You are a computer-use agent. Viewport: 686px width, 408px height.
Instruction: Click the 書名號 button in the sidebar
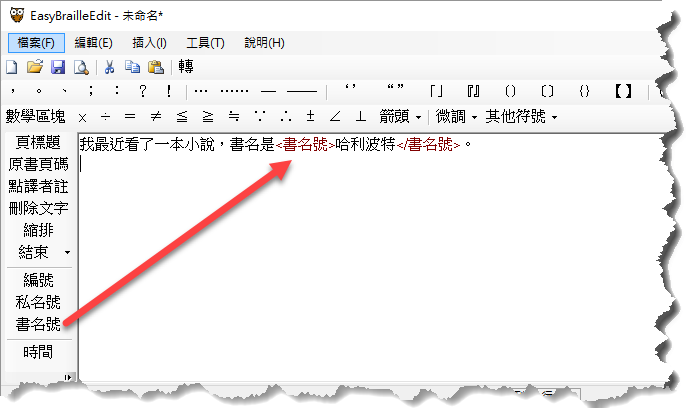[38, 324]
